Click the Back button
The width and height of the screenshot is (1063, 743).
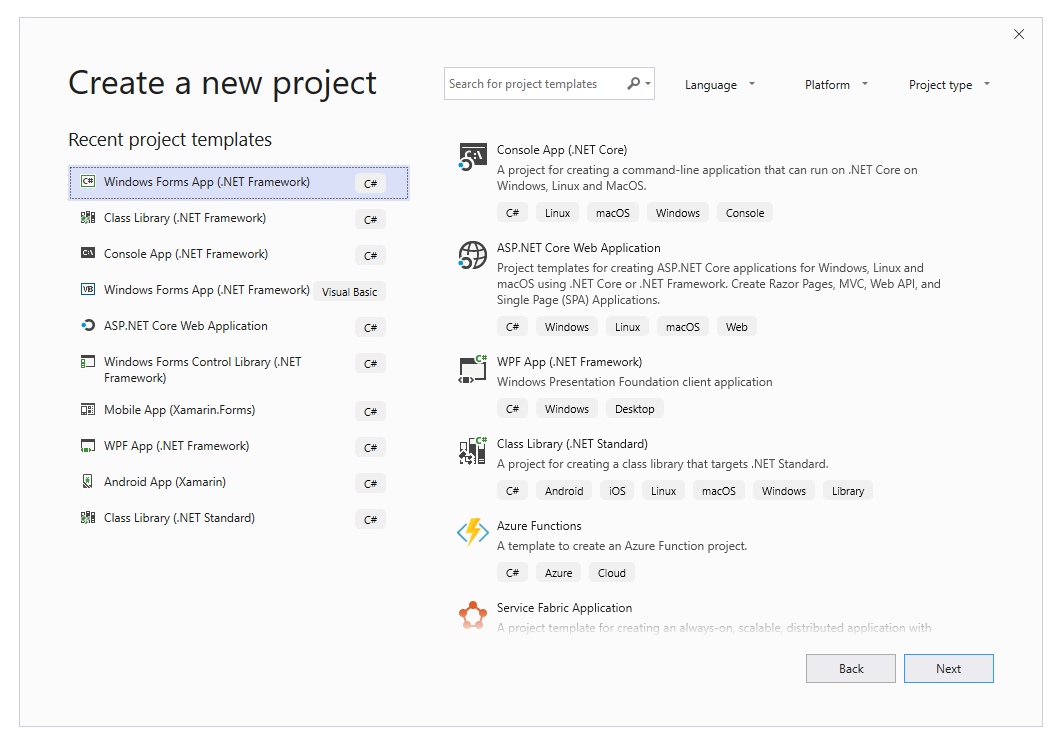pyautogui.click(x=851, y=668)
